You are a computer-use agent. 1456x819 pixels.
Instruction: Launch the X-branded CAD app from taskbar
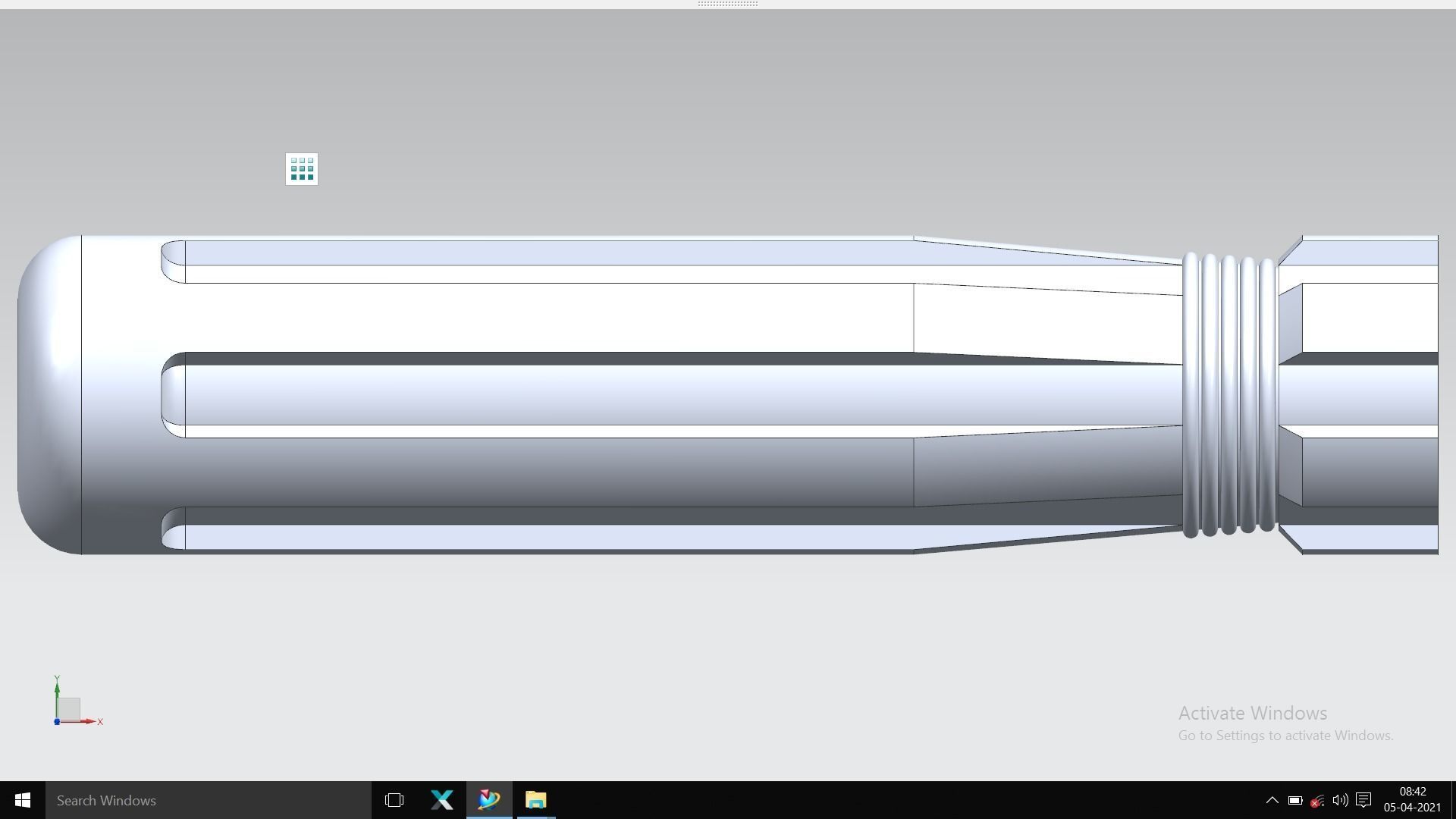pyautogui.click(x=442, y=799)
